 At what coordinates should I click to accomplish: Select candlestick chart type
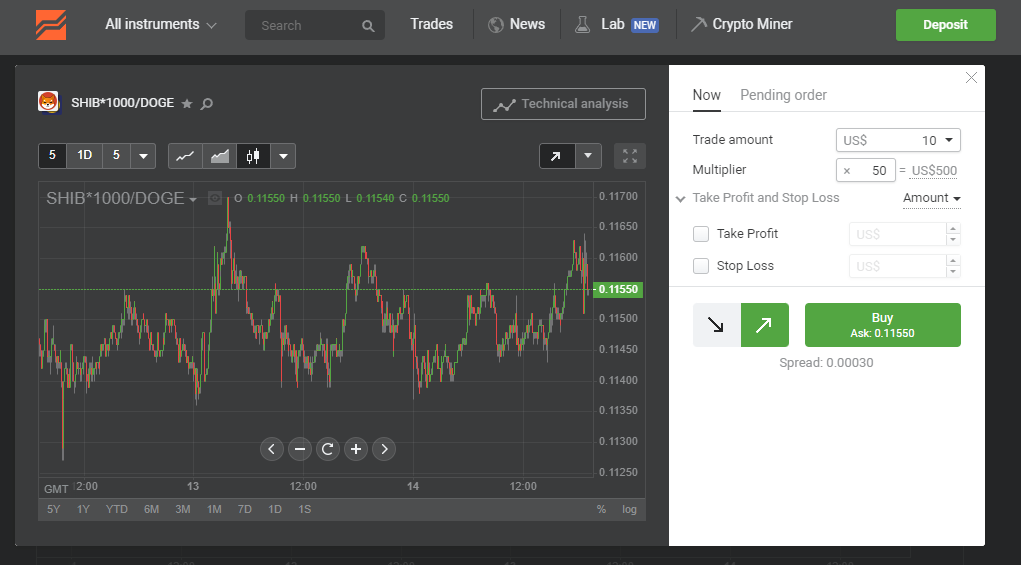[x=253, y=156]
